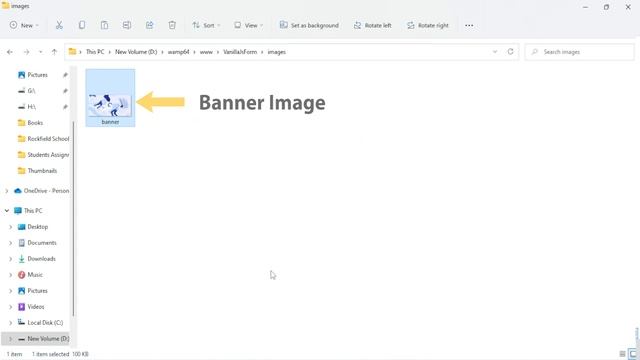Click the Cut scissors icon
640x360 pixels.
[x=59, y=25]
